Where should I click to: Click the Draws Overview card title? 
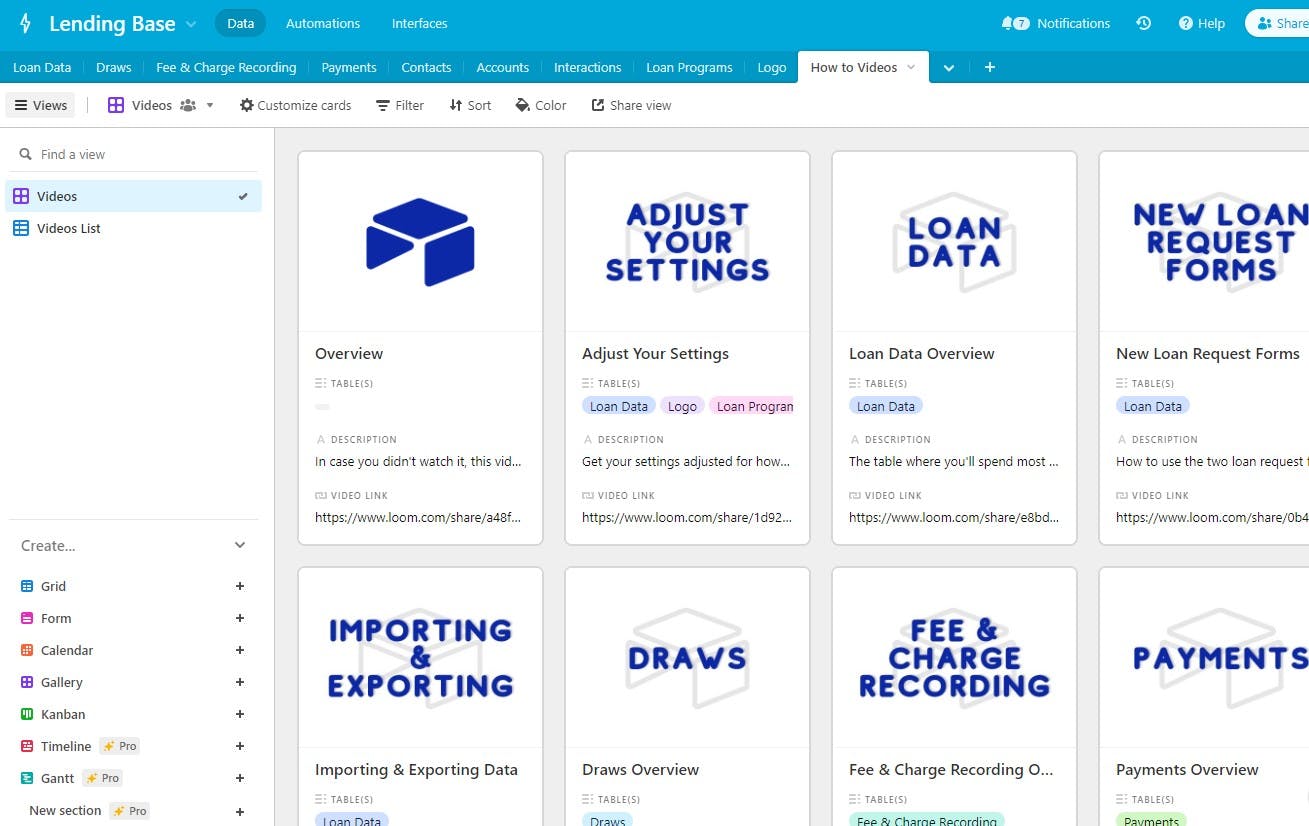640,770
